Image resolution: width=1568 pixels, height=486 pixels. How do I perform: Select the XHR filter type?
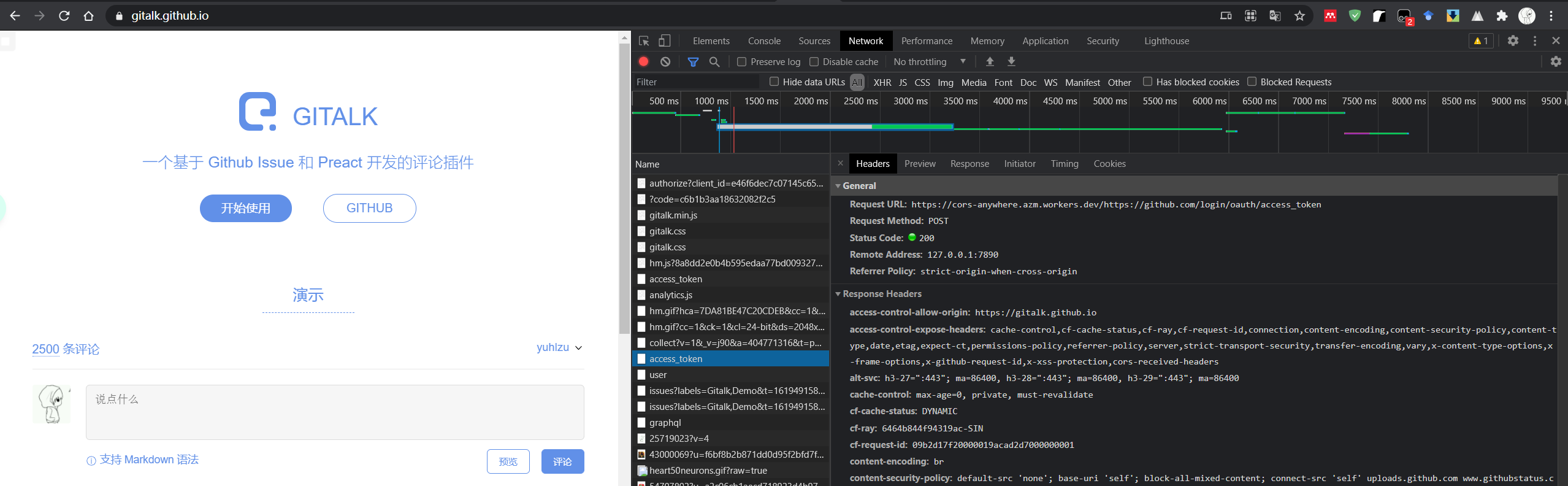click(882, 82)
